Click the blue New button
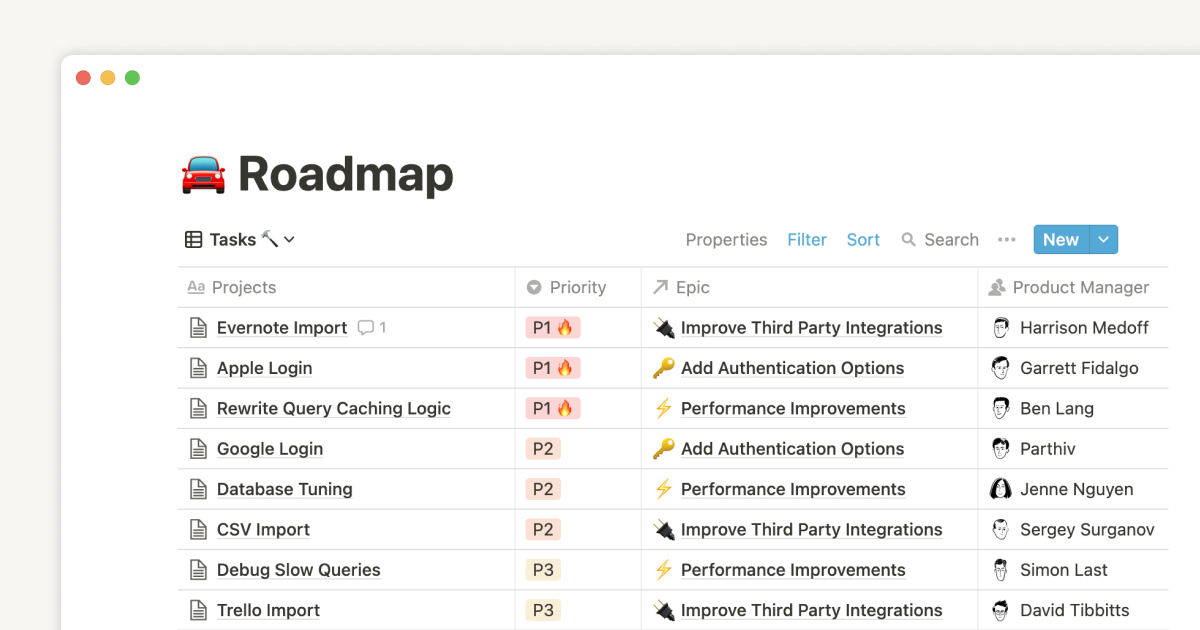The width and height of the screenshot is (1200, 630). tap(1061, 240)
